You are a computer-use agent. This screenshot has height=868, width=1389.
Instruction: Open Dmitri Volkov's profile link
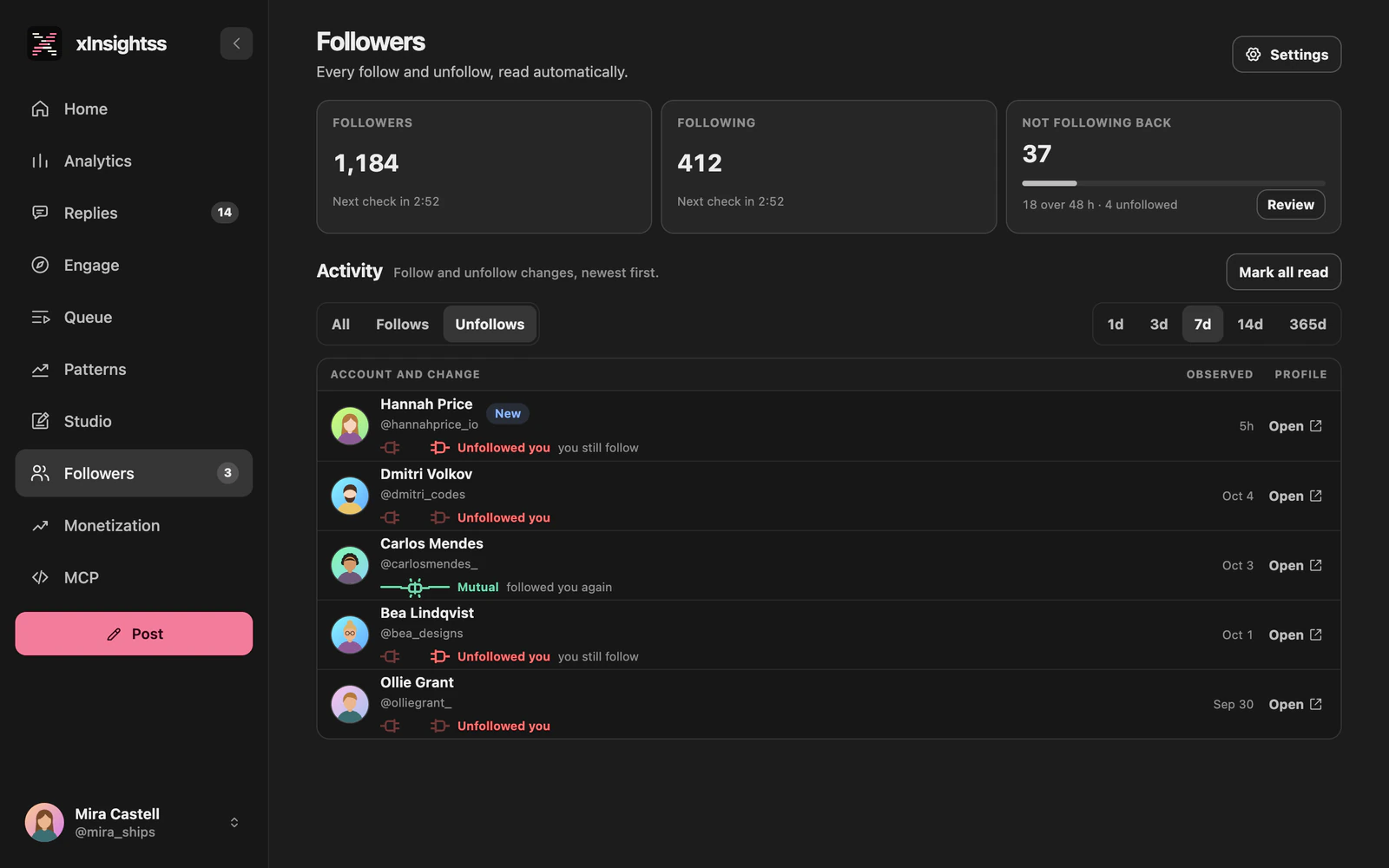click(x=1295, y=496)
